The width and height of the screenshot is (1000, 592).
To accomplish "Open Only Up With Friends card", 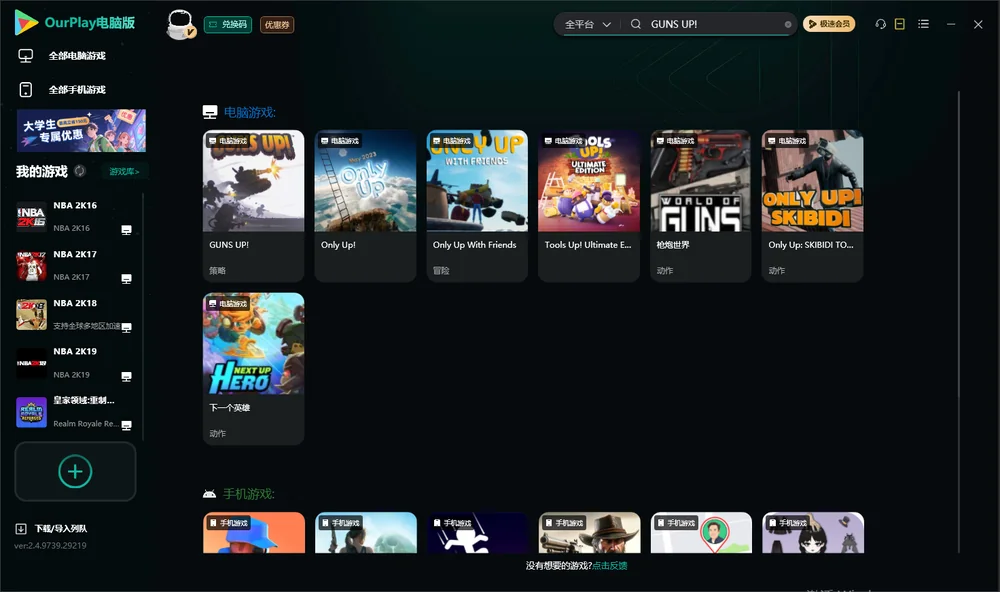I will [x=477, y=205].
